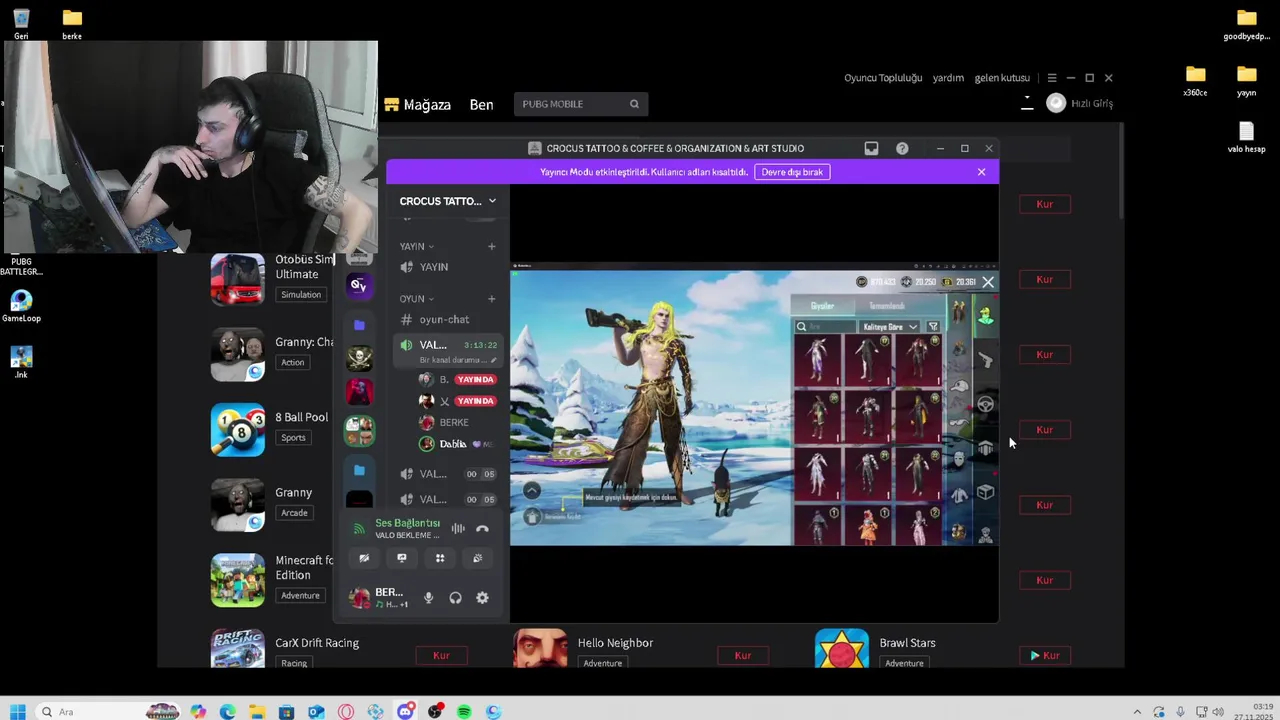Screen dimensions: 1280x720
Task: Install CarX Drift Racing with Kur
Action: pyautogui.click(x=441, y=656)
